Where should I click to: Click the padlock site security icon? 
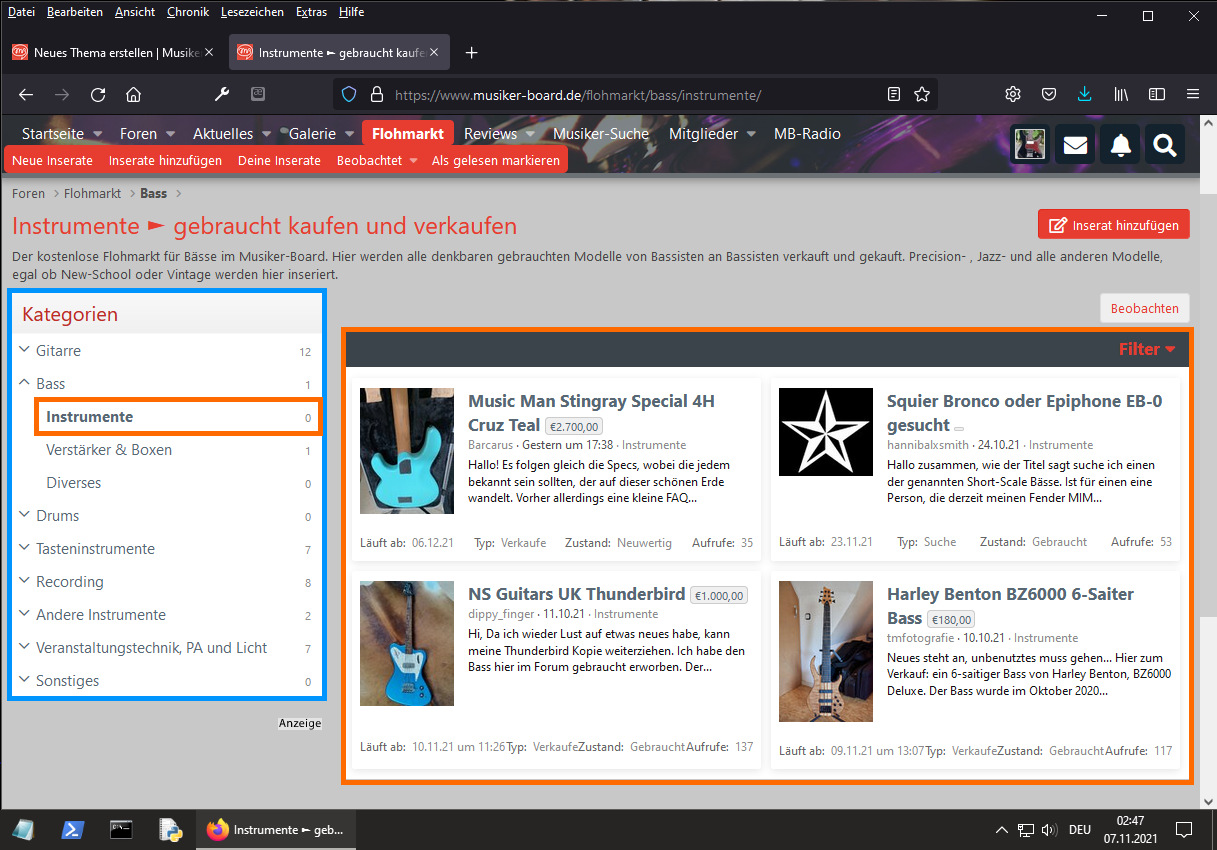377,95
